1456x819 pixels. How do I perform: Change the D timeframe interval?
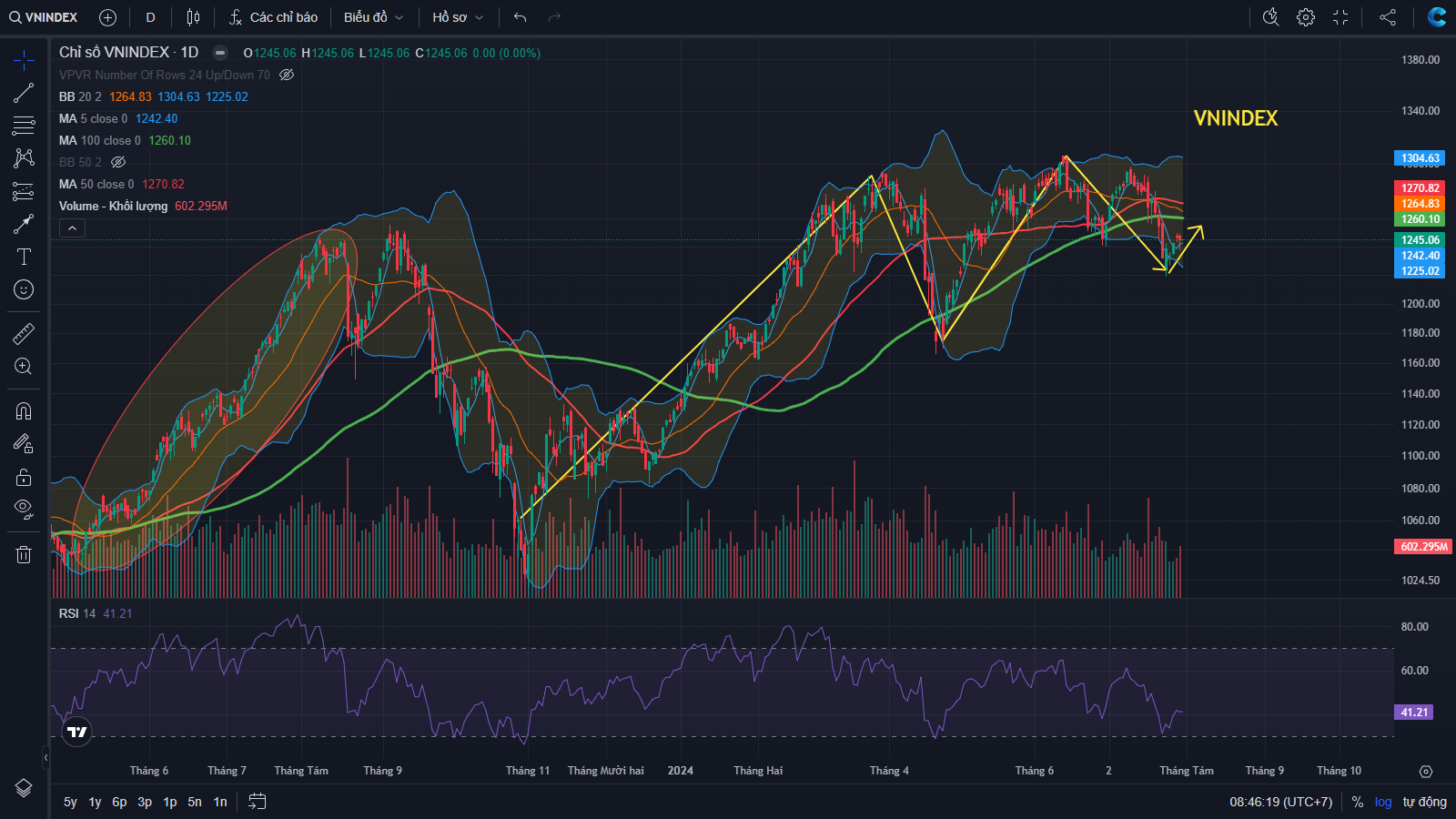[x=150, y=17]
